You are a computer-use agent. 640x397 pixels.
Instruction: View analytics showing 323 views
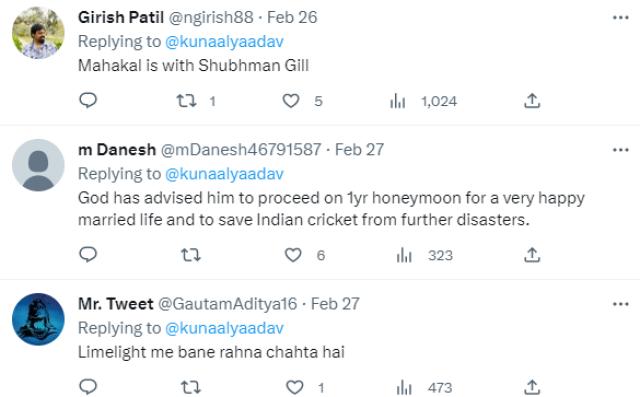pos(425,255)
